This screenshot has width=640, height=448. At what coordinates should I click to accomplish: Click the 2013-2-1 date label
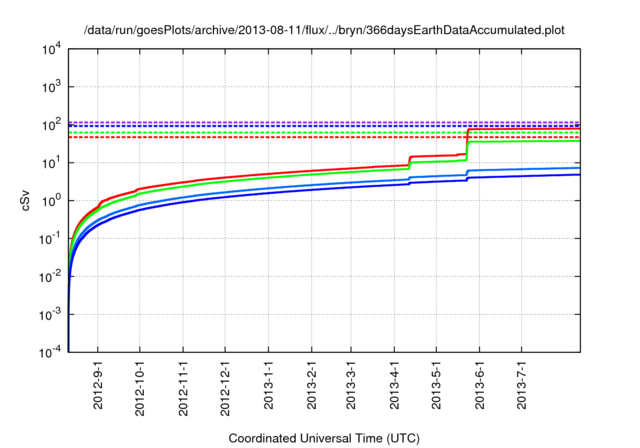click(x=311, y=385)
